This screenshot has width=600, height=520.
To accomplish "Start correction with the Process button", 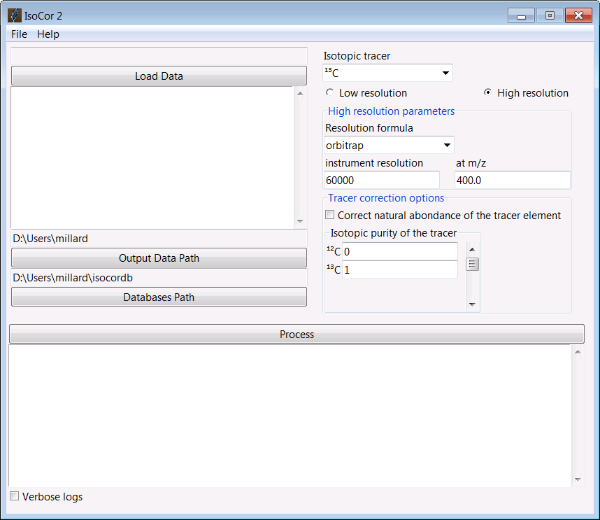I will (x=297, y=334).
